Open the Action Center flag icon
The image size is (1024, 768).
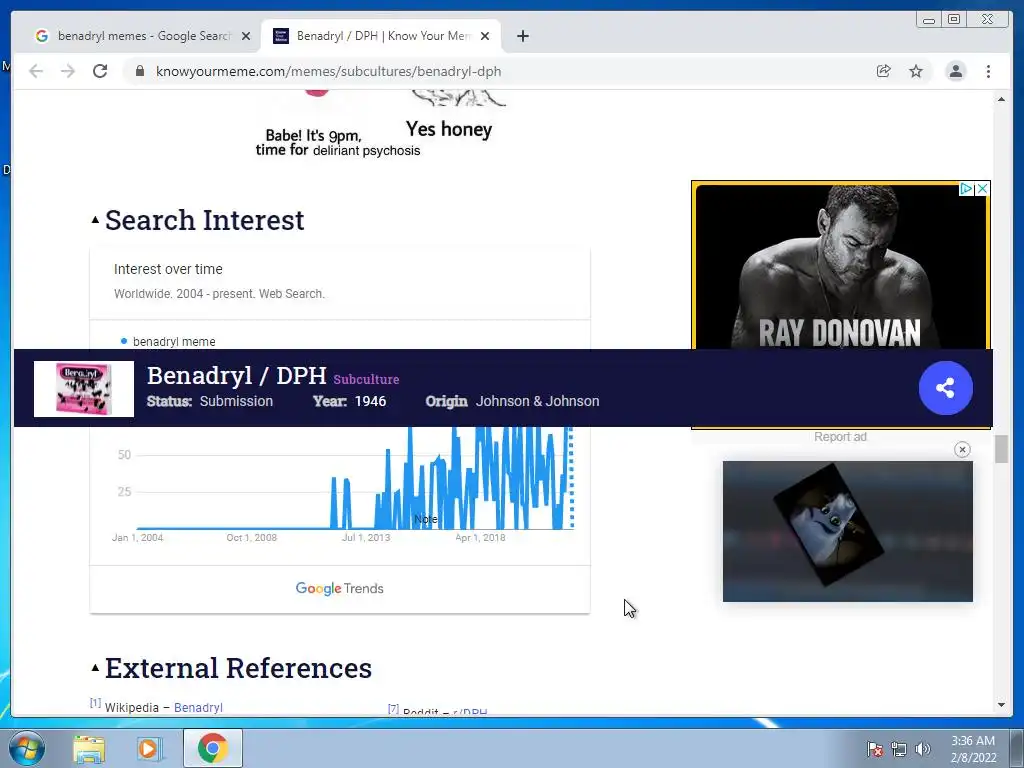point(874,748)
